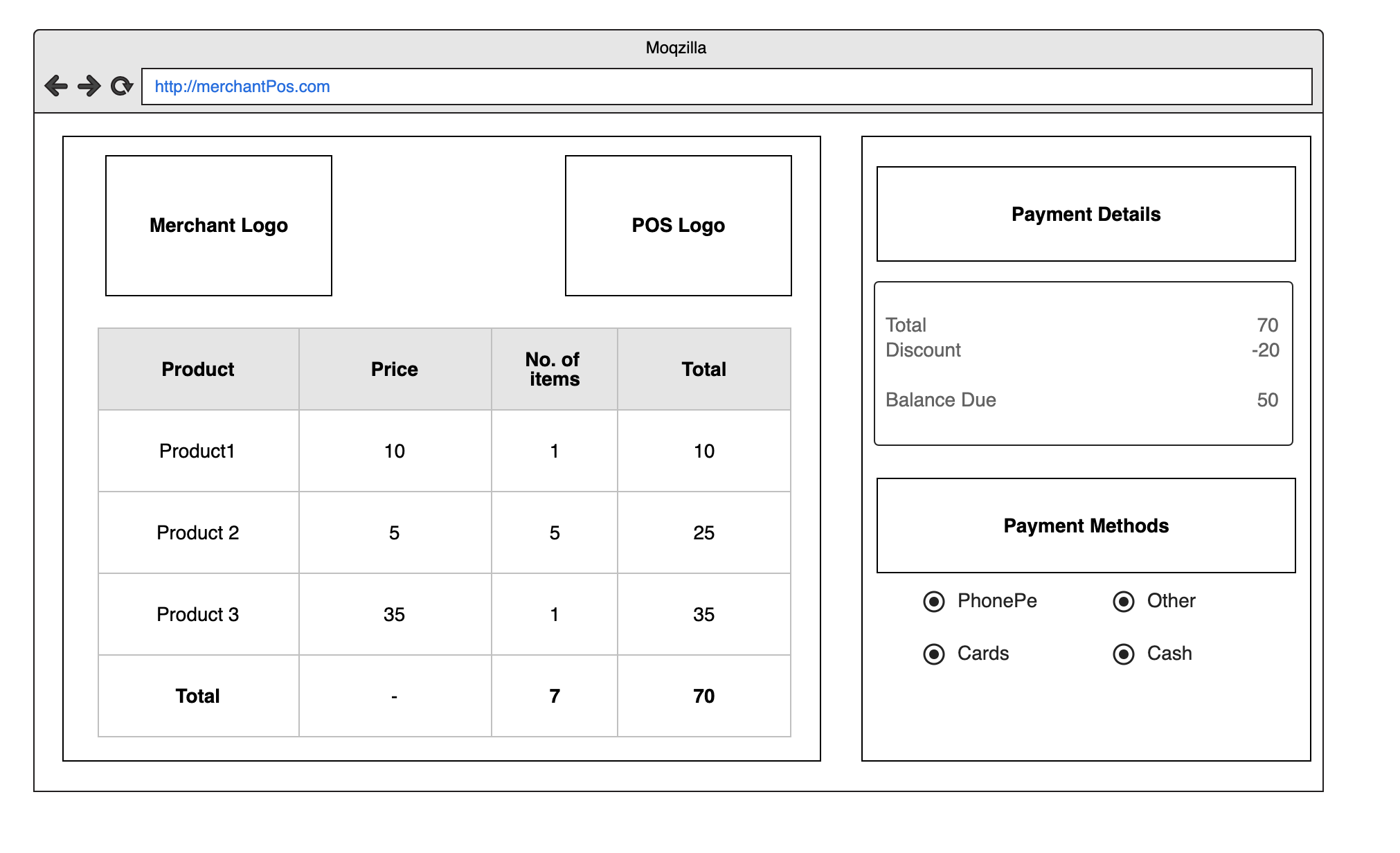The width and height of the screenshot is (1400, 853).
Task: Click the browser back arrow
Action: 56,86
